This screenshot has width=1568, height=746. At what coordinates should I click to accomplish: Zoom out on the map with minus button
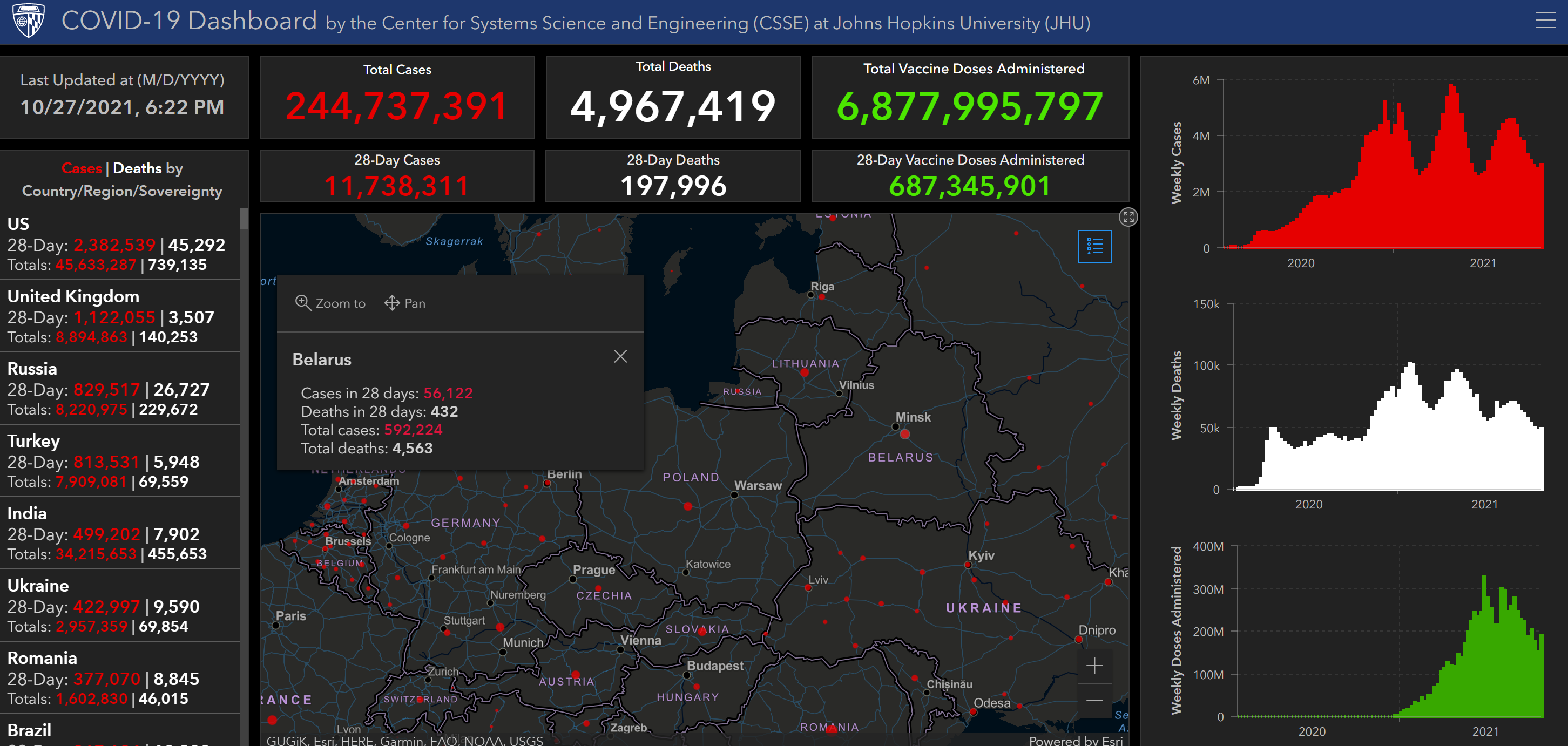[1094, 701]
